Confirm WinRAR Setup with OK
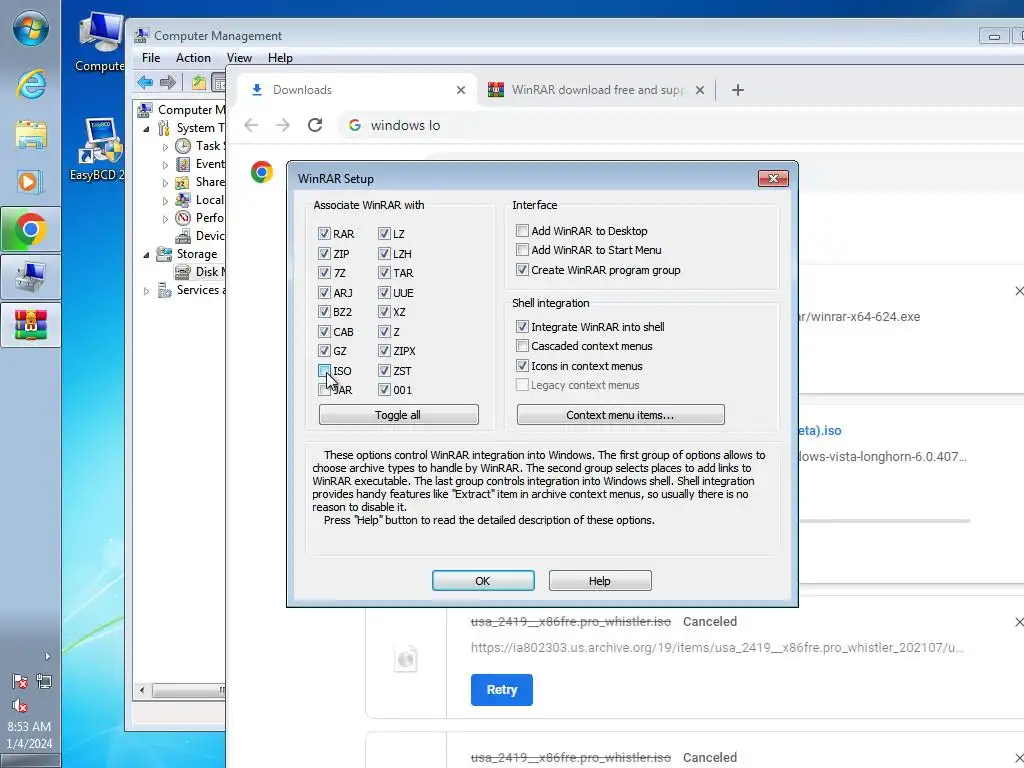This screenshot has width=1024, height=768. 483,581
